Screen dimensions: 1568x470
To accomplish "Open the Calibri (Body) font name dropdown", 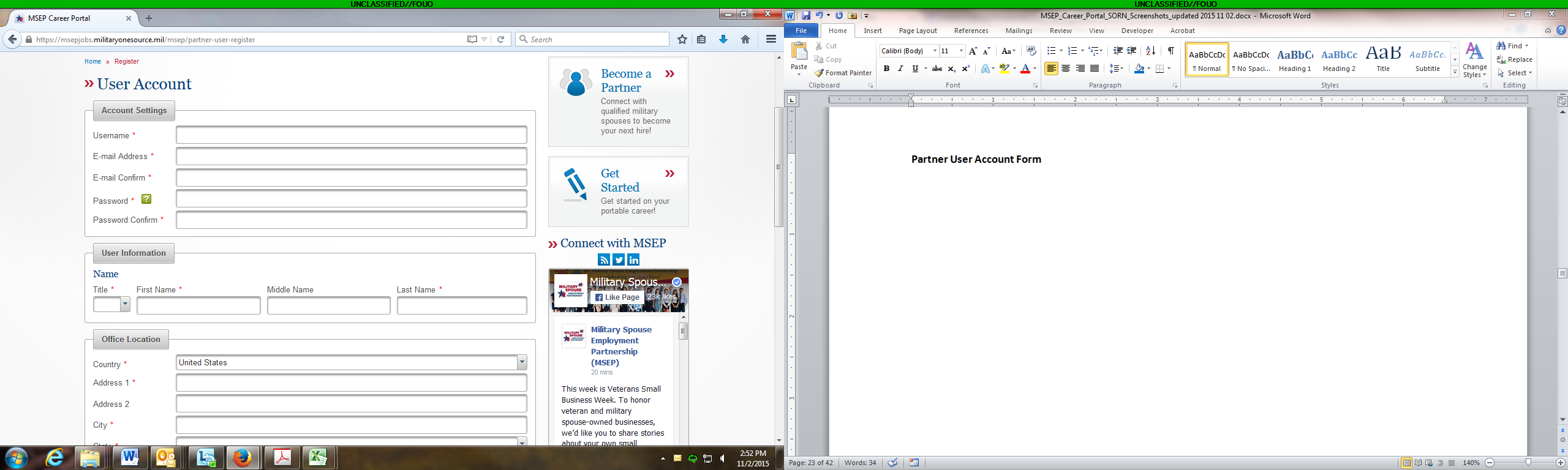I will click(935, 51).
